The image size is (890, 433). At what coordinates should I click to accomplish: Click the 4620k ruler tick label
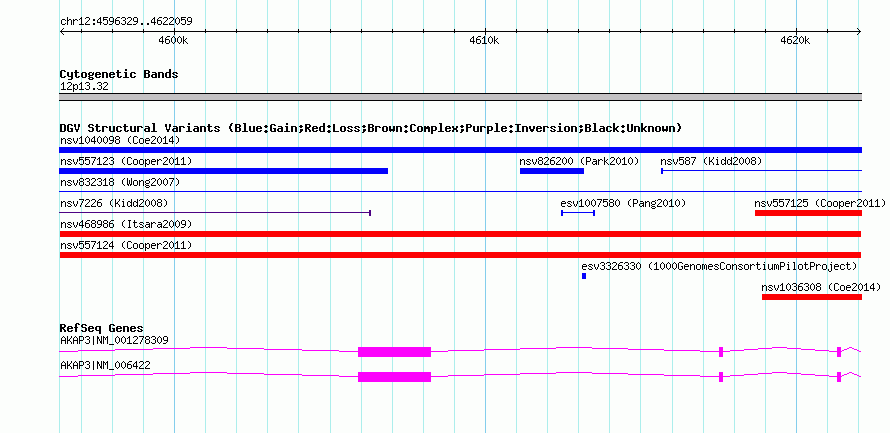(x=796, y=40)
